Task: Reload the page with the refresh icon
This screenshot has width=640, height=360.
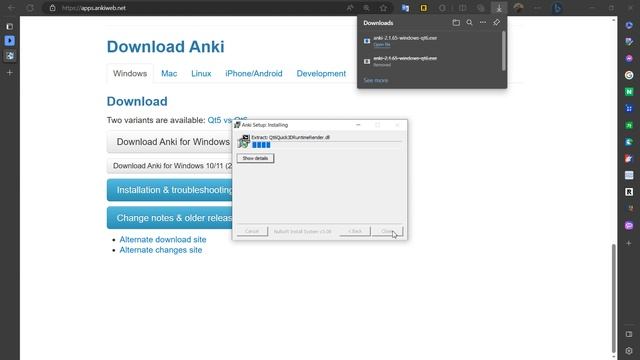Action: pos(30,8)
